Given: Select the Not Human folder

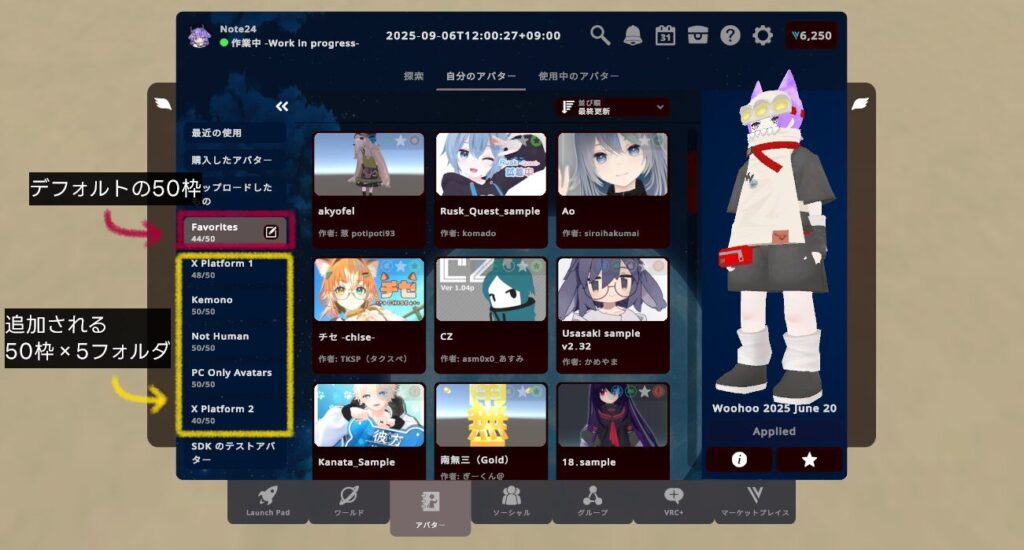Looking at the screenshot, I should 234,342.
